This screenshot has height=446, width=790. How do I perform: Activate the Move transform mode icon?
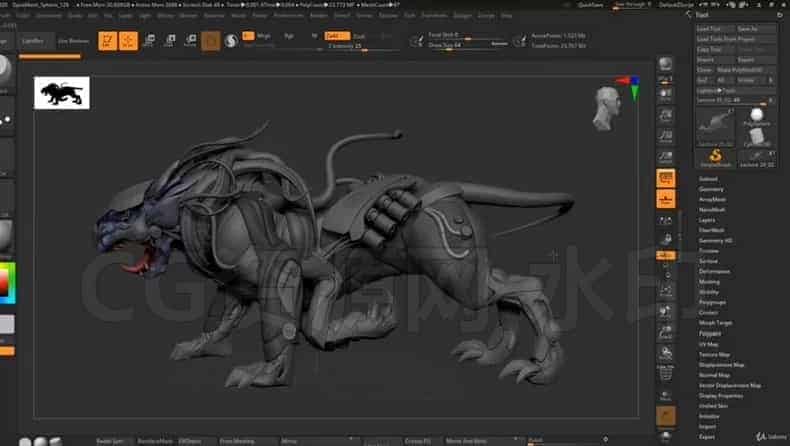150,41
